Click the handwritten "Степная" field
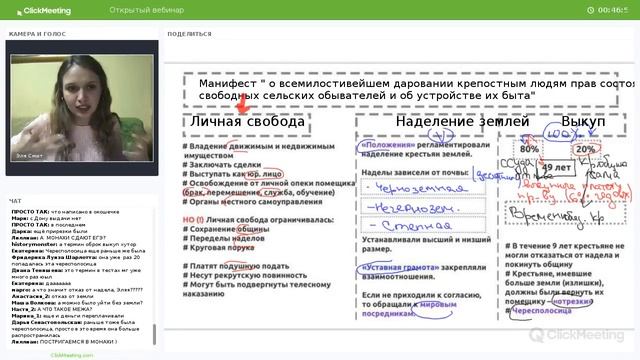Viewport: 640px width, 360px height. coord(423,225)
